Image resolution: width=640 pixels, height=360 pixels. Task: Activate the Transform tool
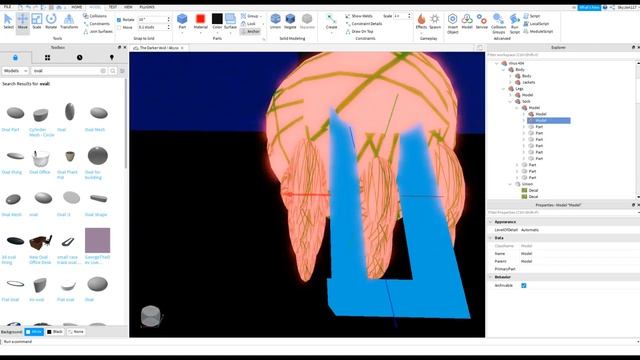coord(69,21)
